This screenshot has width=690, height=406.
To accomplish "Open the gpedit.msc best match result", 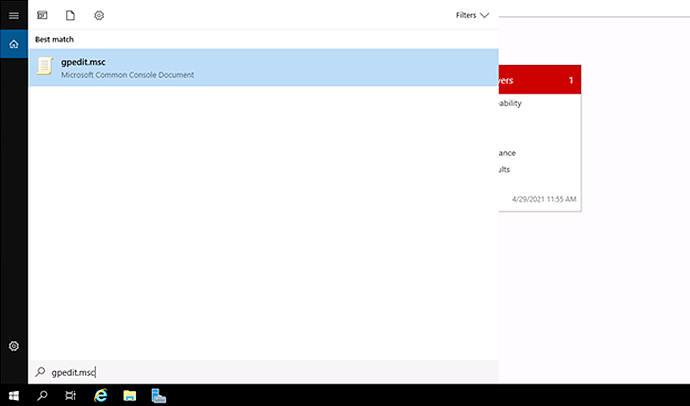I will (x=264, y=67).
